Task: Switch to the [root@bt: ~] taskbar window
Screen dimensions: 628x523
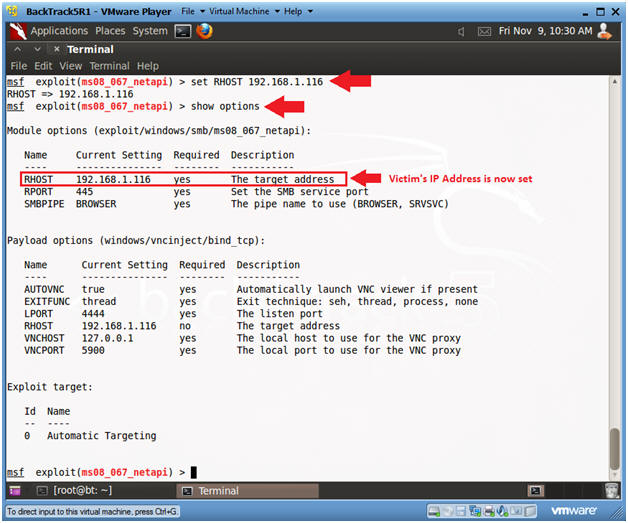Action: point(74,490)
